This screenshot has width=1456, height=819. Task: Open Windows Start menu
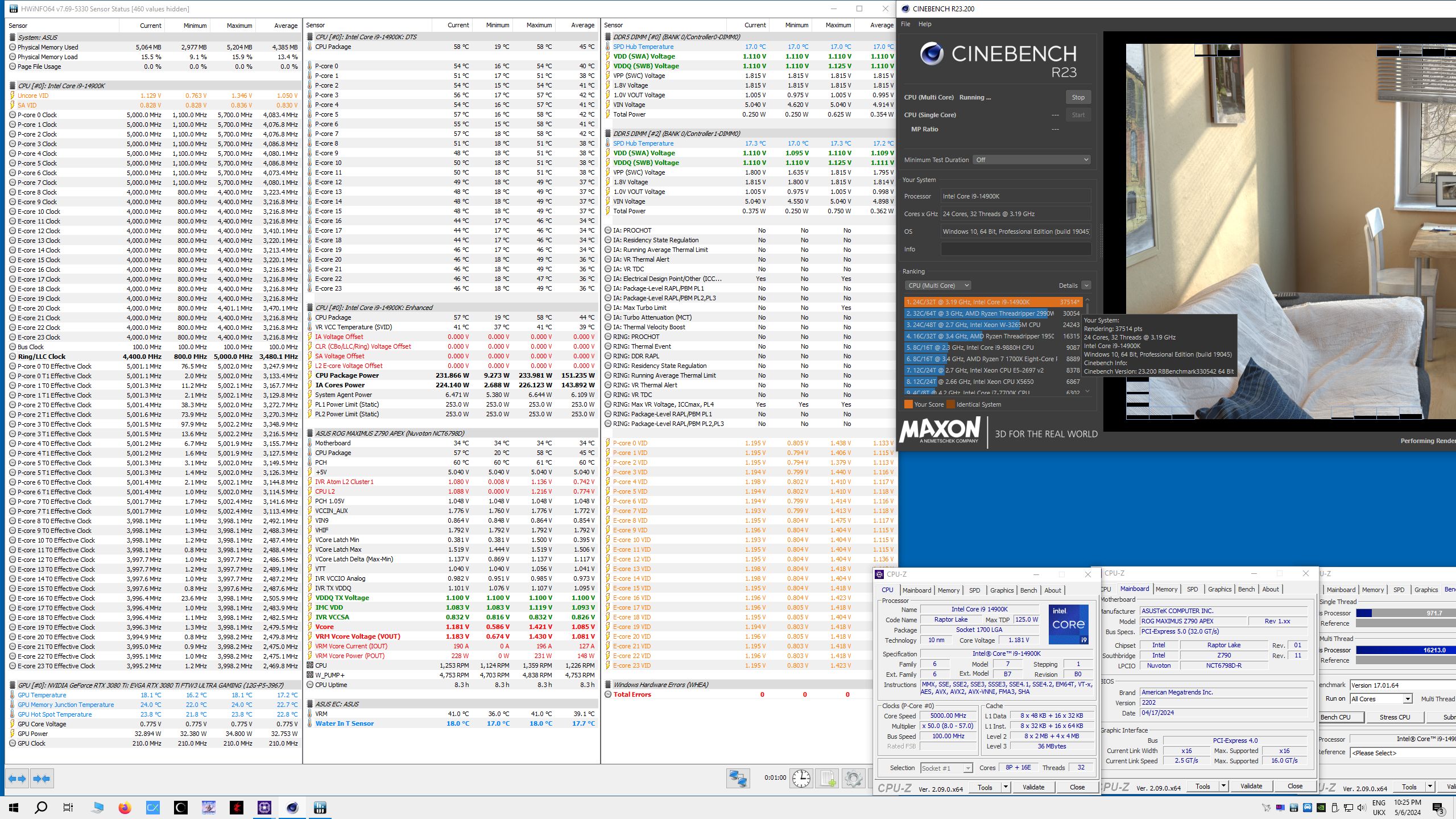[x=14, y=808]
